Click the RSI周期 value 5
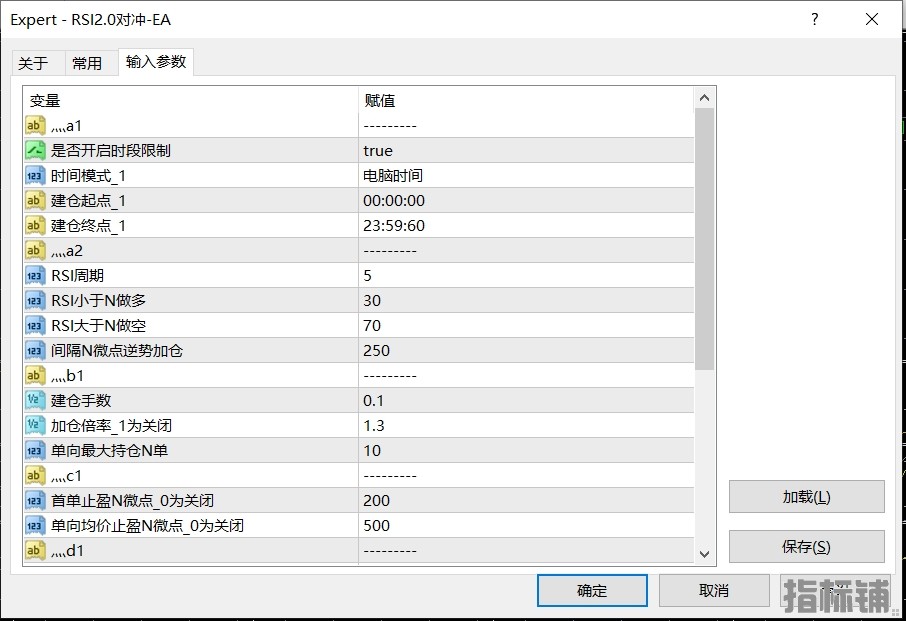The width and height of the screenshot is (906, 621). pyautogui.click(x=526, y=276)
